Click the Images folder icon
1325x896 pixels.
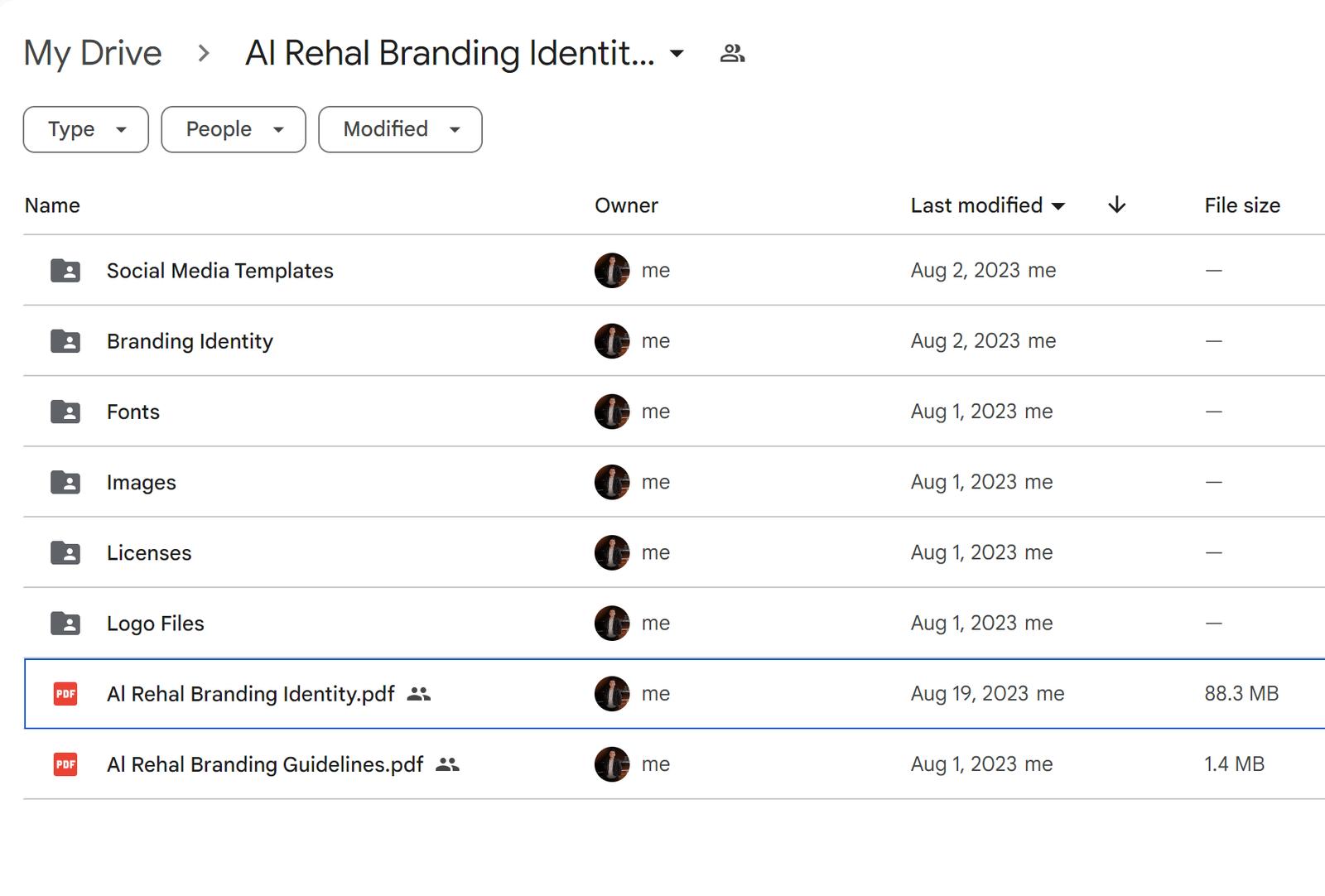point(65,482)
